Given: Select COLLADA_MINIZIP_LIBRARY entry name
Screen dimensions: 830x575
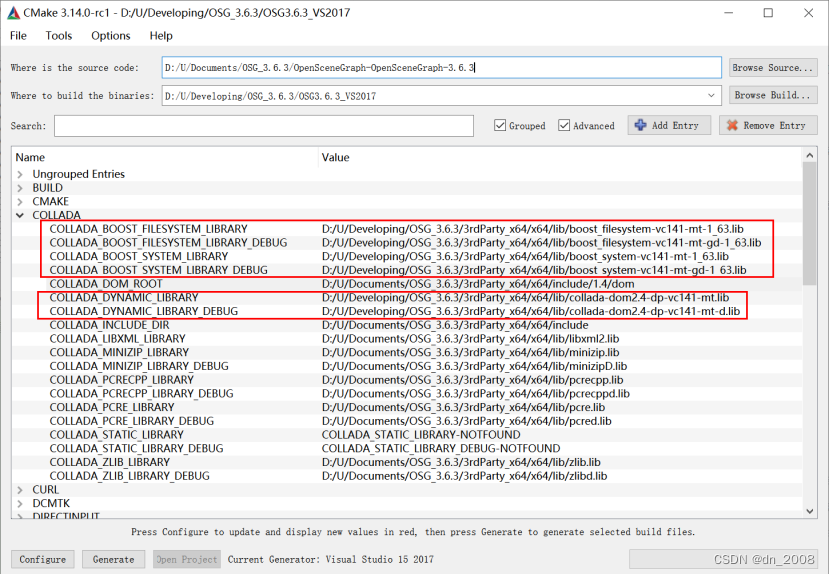Looking at the screenshot, I should pyautogui.click(x=119, y=353).
